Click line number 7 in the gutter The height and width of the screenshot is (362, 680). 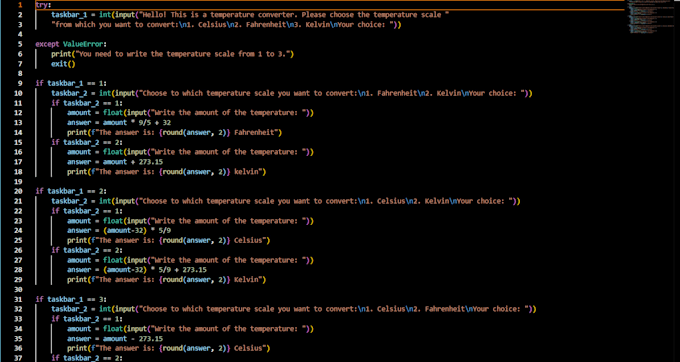pyautogui.click(x=20, y=64)
